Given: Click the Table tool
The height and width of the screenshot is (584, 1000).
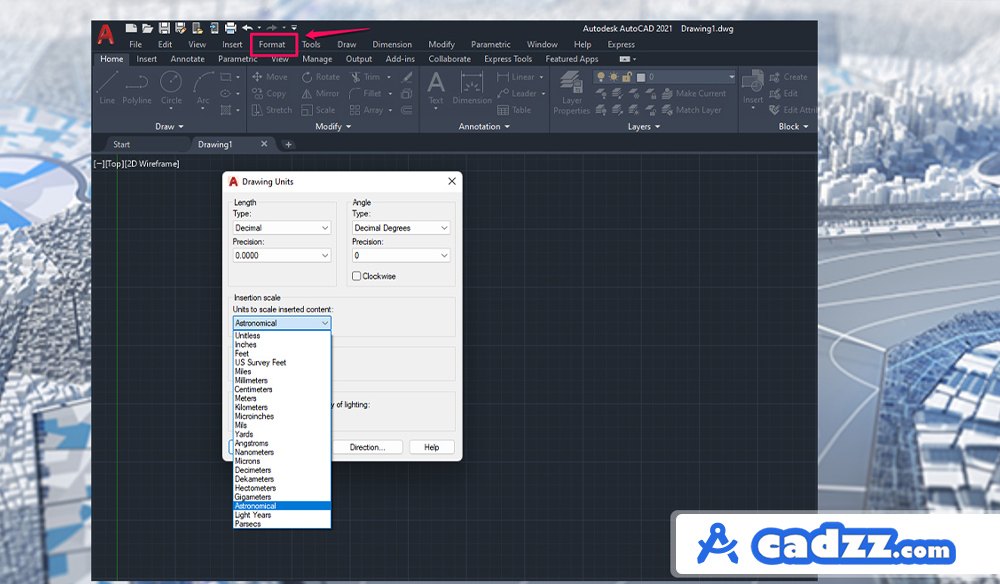Looking at the screenshot, I should pyautogui.click(x=514, y=110).
